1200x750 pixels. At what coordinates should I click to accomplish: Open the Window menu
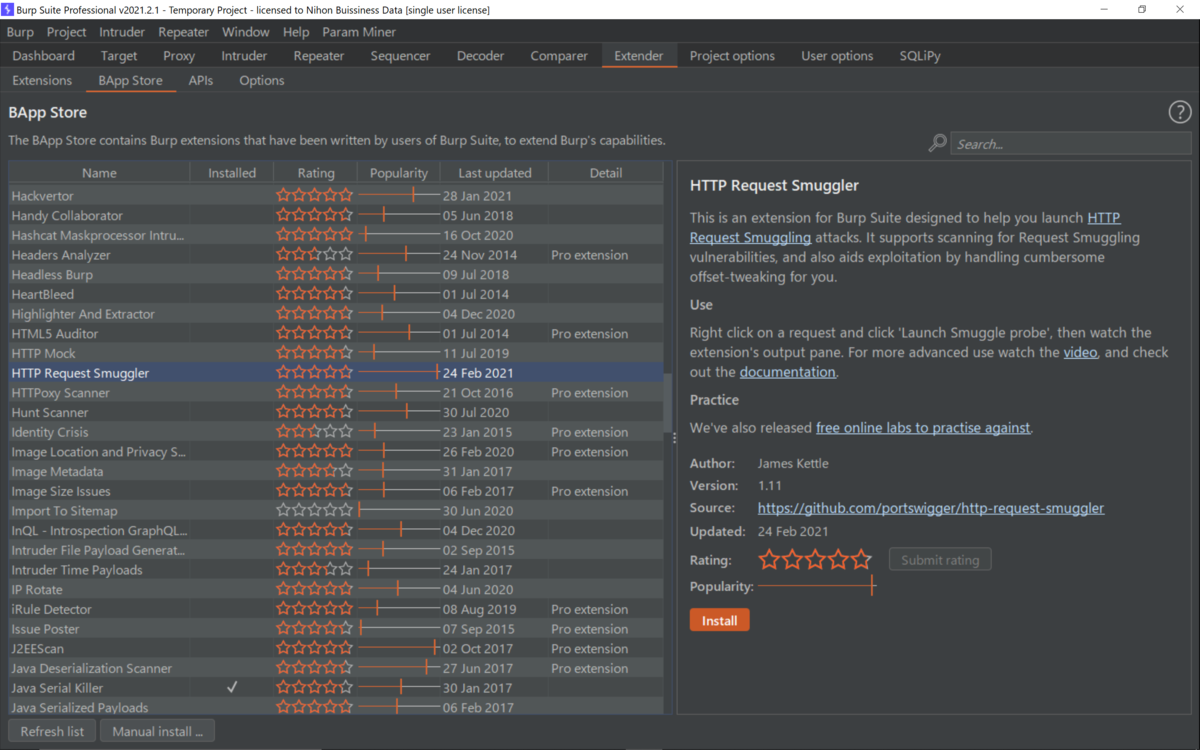pos(245,32)
